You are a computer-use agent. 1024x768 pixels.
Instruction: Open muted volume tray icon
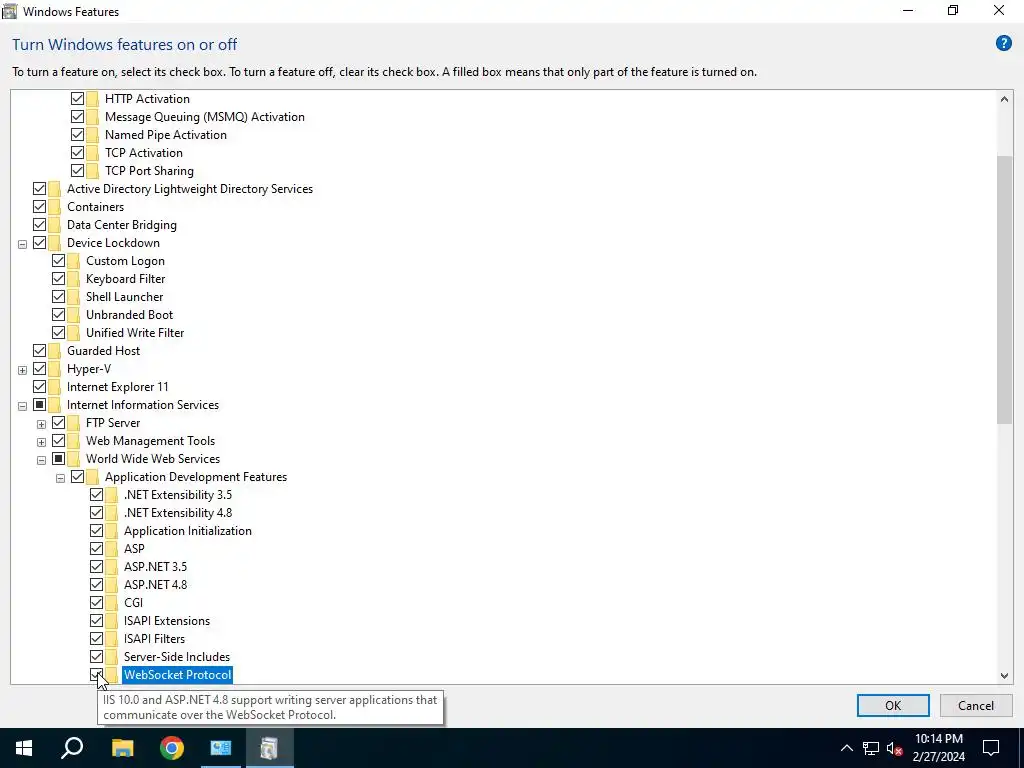[x=894, y=748]
